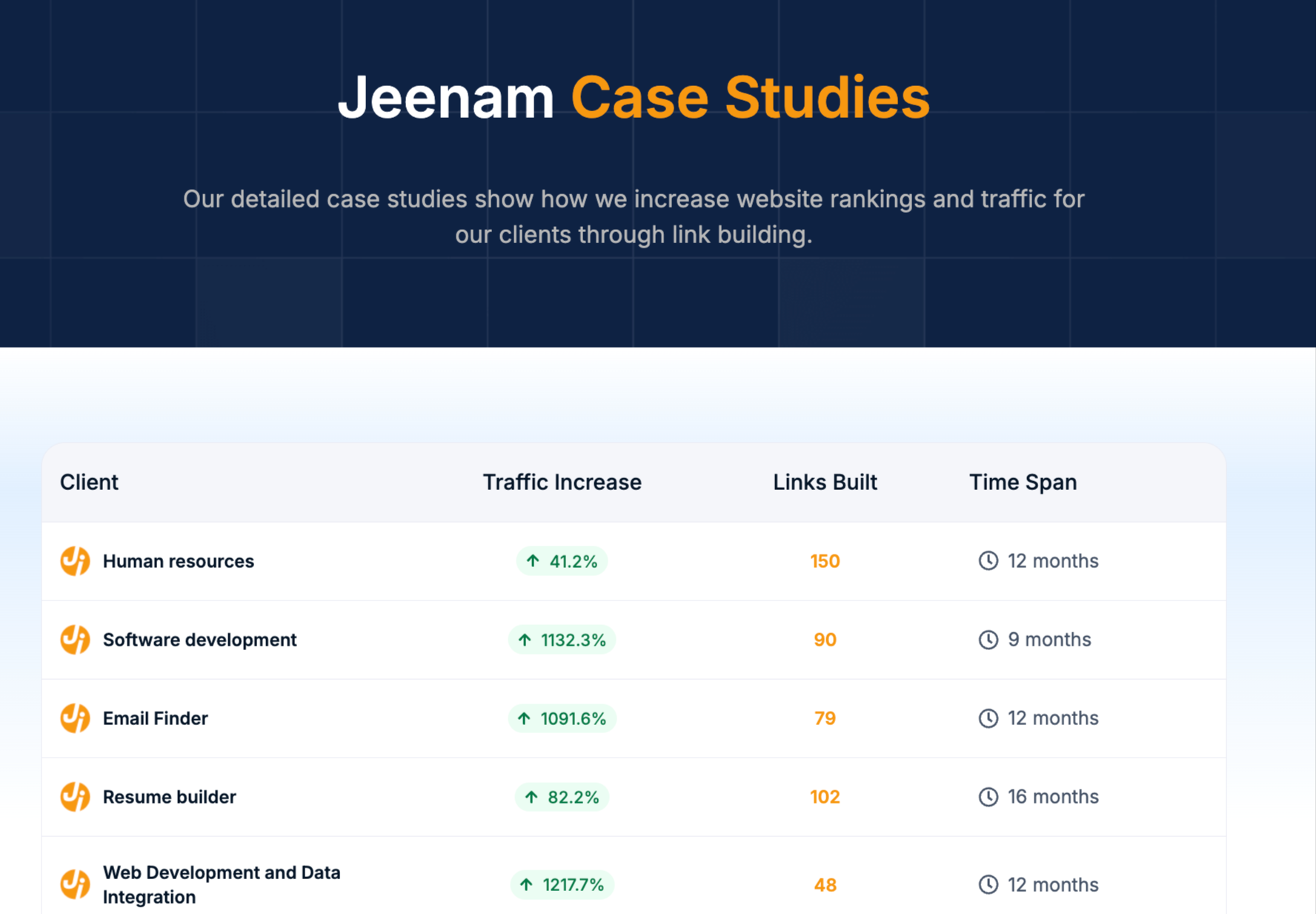Click the 41.2% traffic value
Image resolution: width=1316 pixels, height=914 pixels.
coord(573,561)
